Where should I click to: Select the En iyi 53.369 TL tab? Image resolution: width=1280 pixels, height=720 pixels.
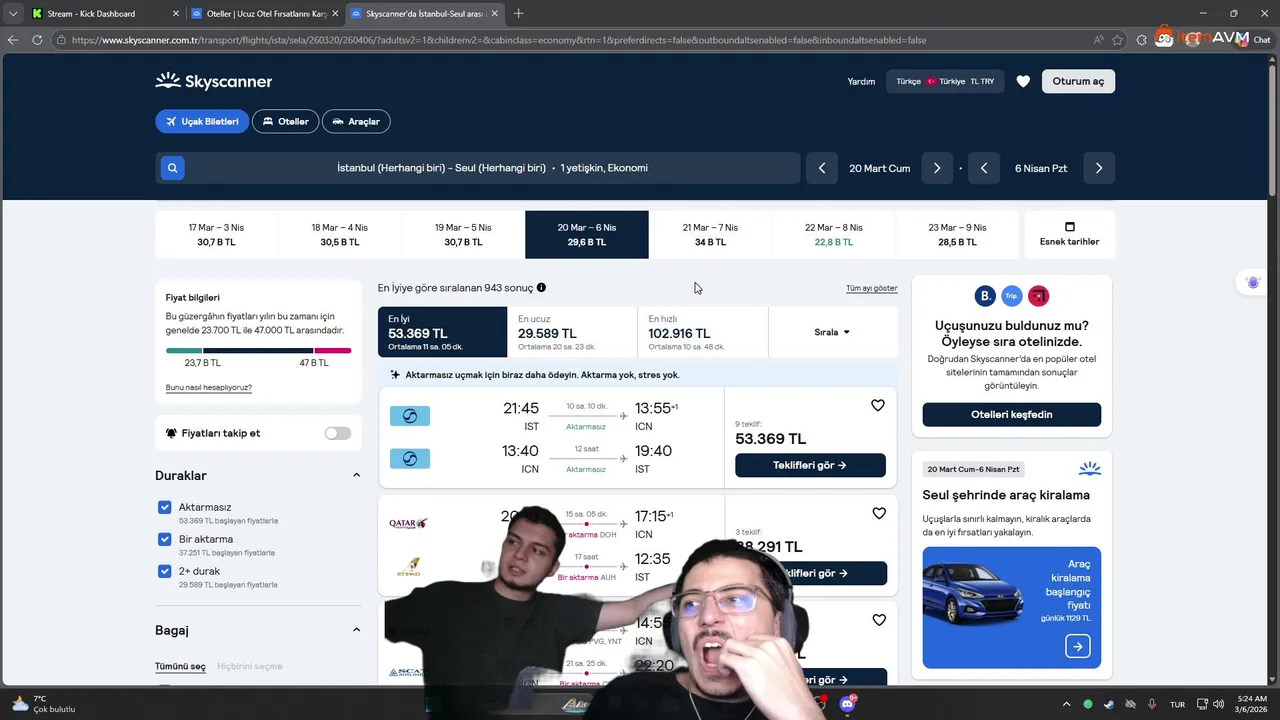[442, 332]
